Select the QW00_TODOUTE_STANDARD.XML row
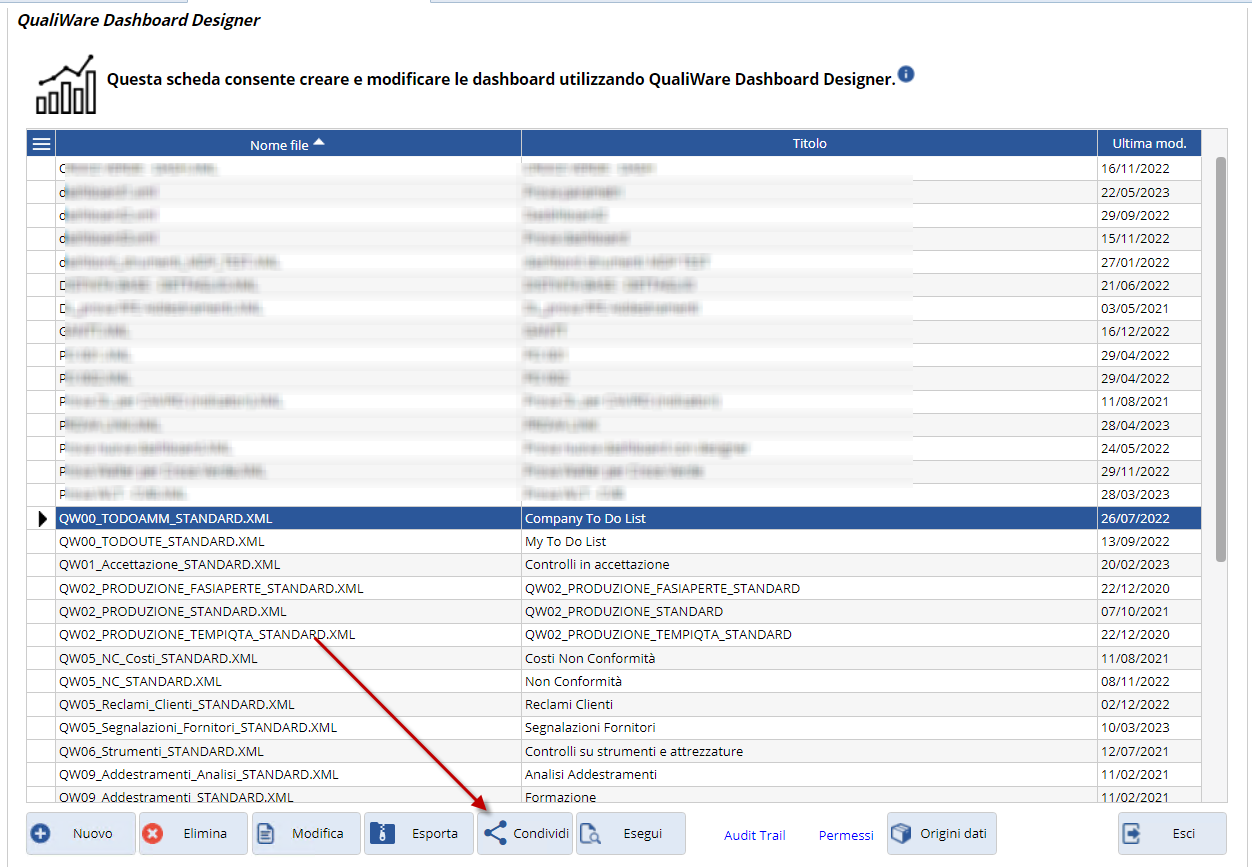Screen dimensions: 1252x867 [x=162, y=542]
